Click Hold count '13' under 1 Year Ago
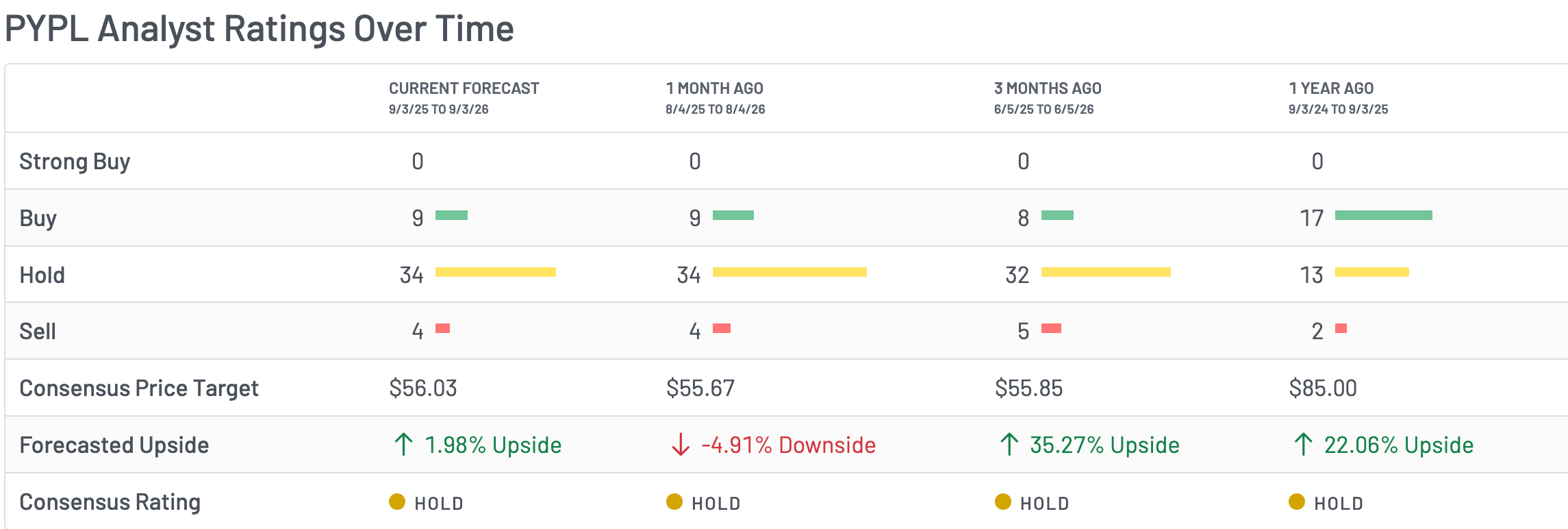 pyautogui.click(x=1312, y=275)
